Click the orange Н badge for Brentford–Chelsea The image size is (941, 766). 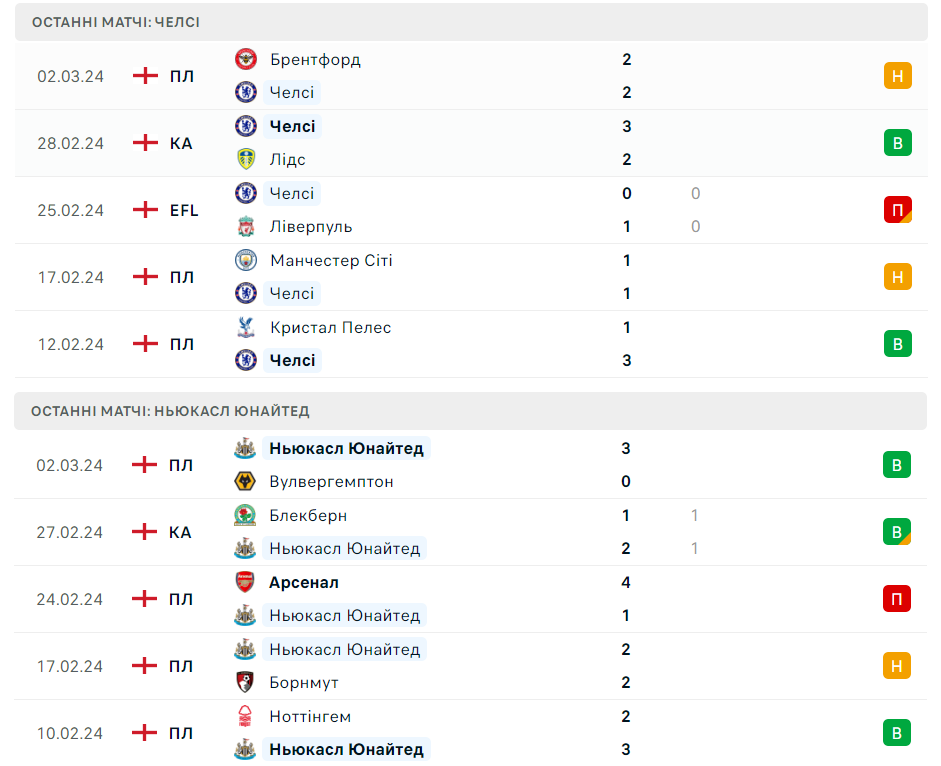point(897,76)
